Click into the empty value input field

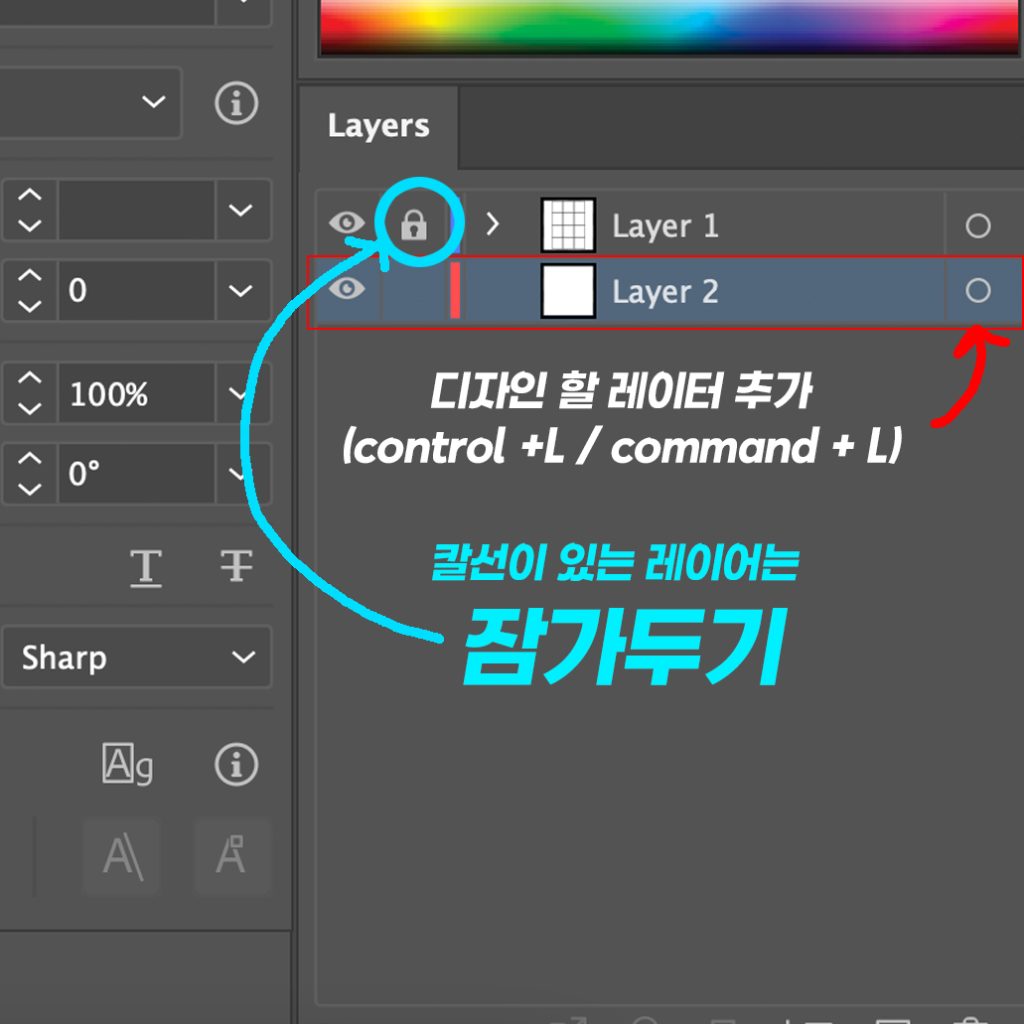click(x=136, y=210)
